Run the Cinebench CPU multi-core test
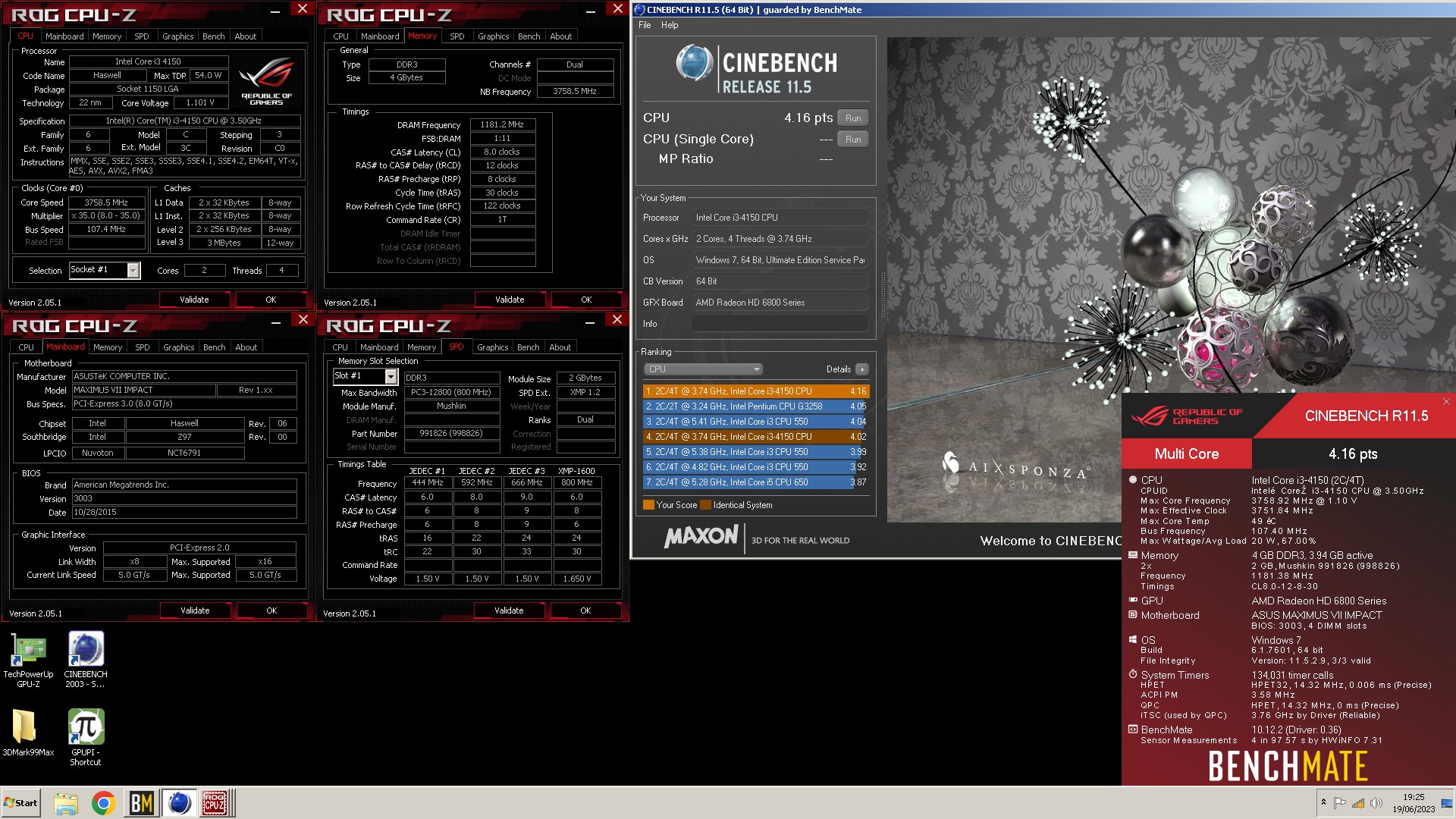 click(853, 118)
